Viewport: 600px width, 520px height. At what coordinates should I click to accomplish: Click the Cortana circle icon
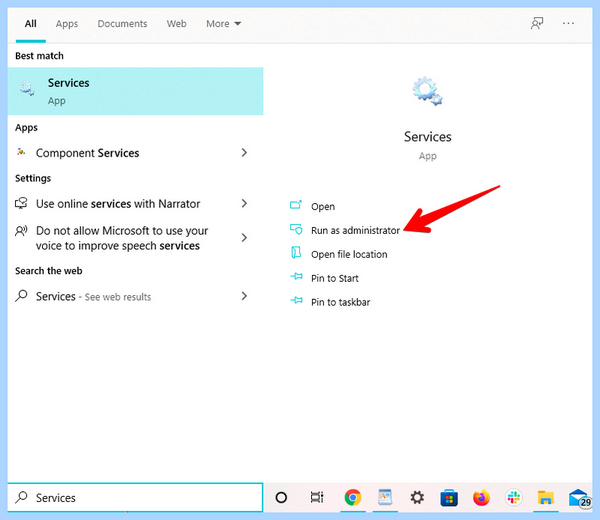[x=281, y=497]
